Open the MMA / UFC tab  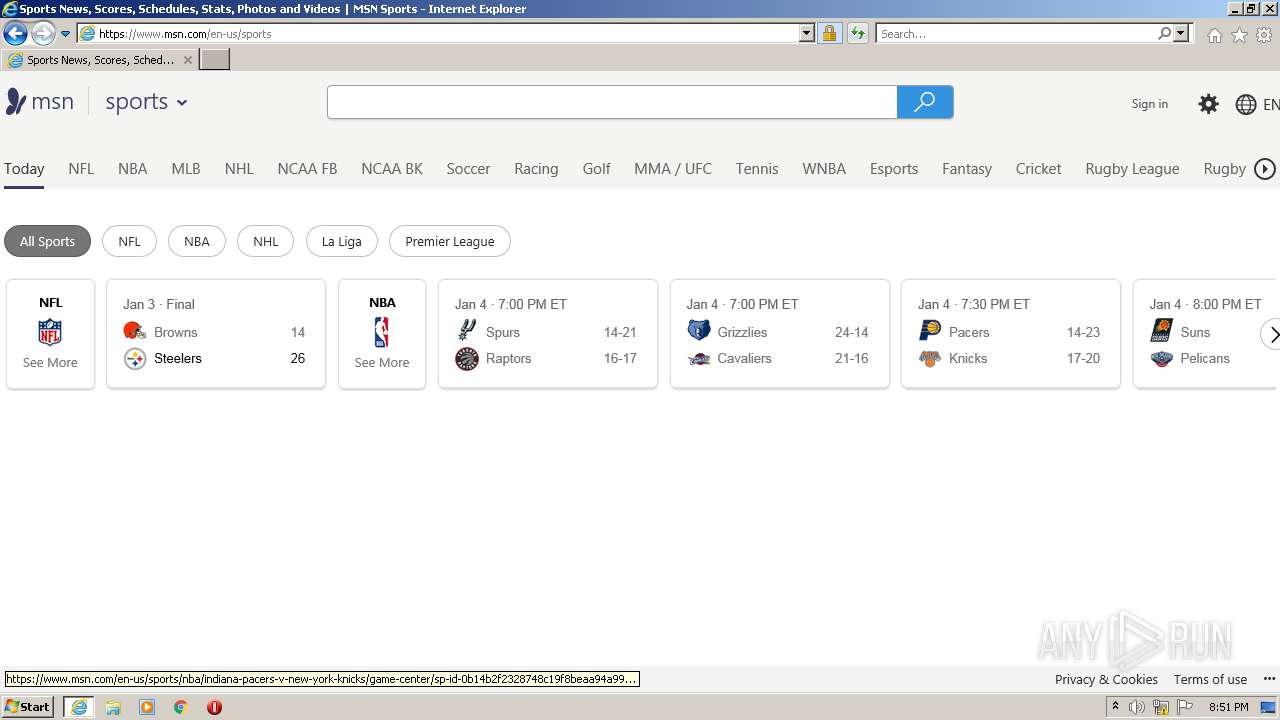click(673, 169)
